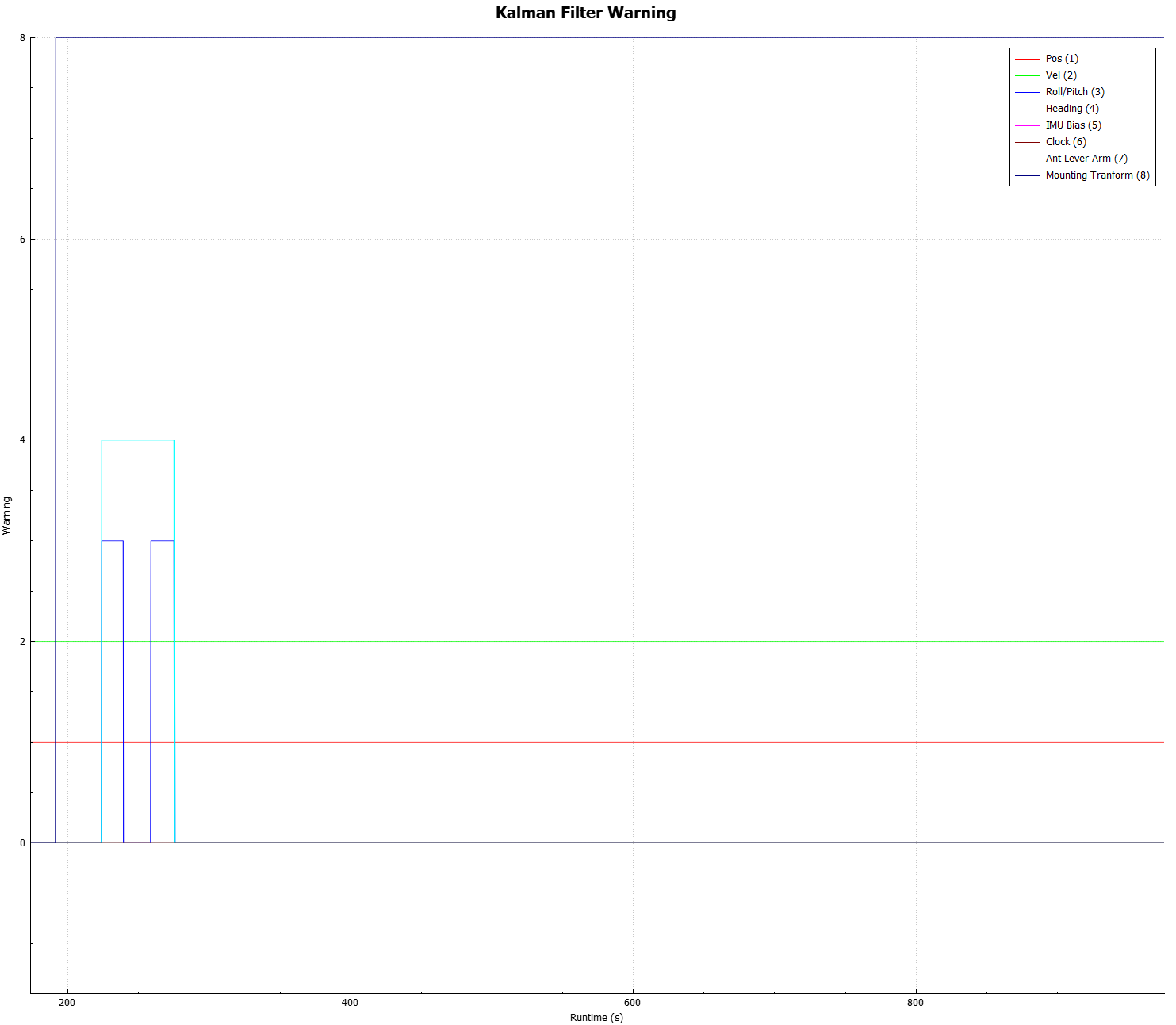Open the legend entry list

coord(1082,116)
